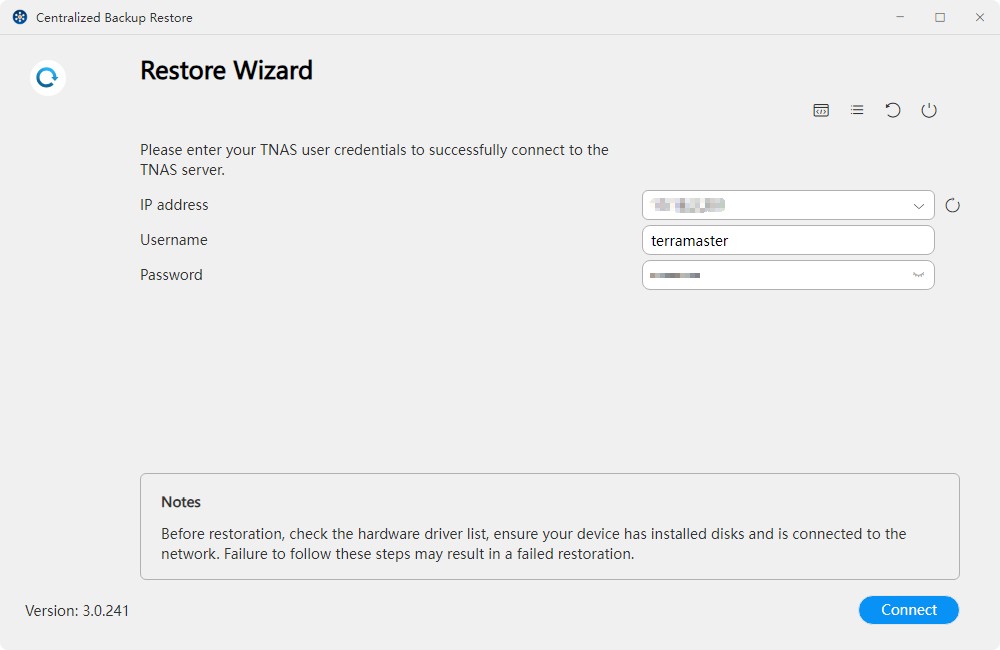Screen dimensions: 1000x650
Task: Click the Username field containing terramaster
Action: click(x=787, y=240)
